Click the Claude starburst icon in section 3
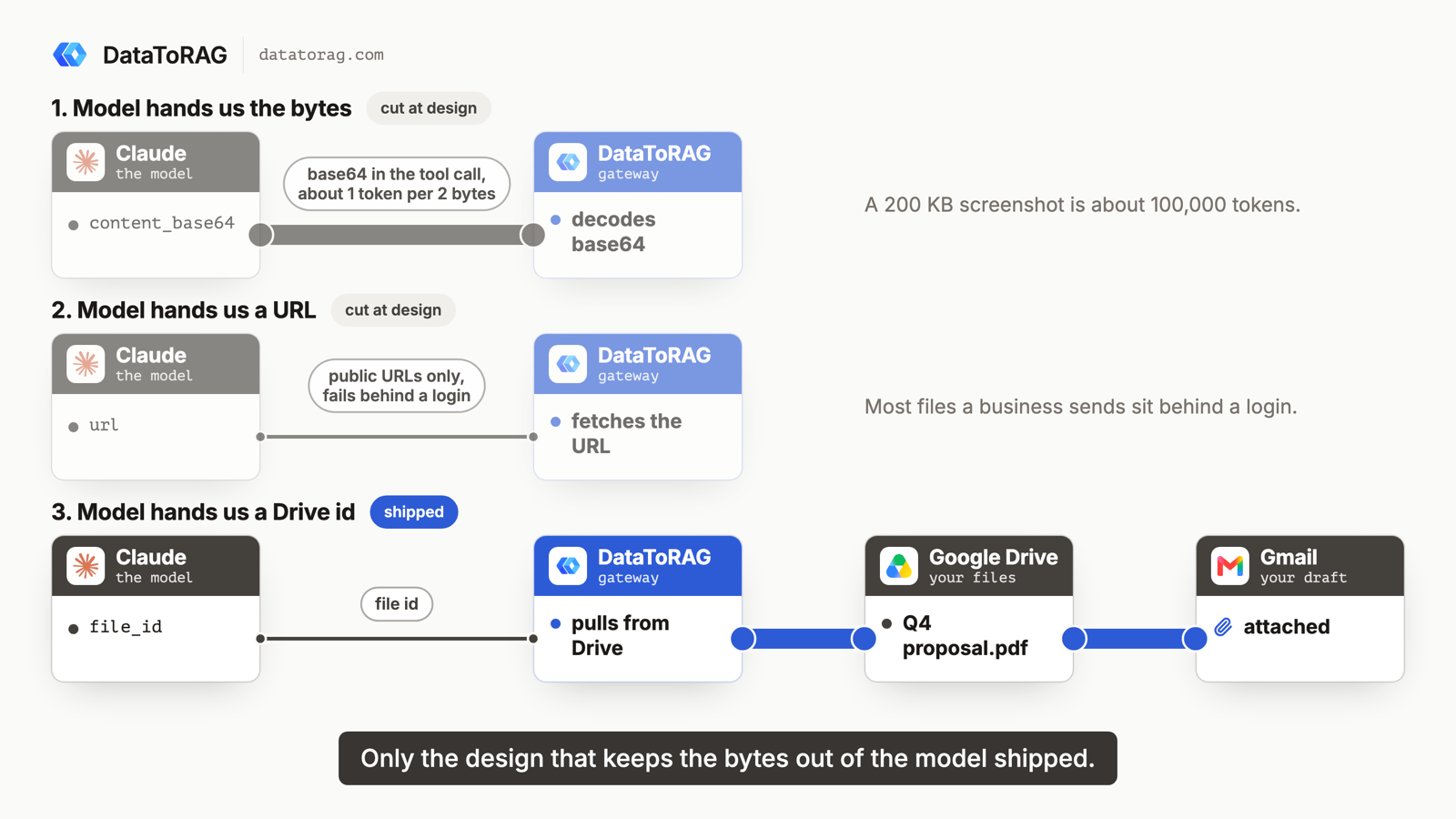 tap(86, 566)
